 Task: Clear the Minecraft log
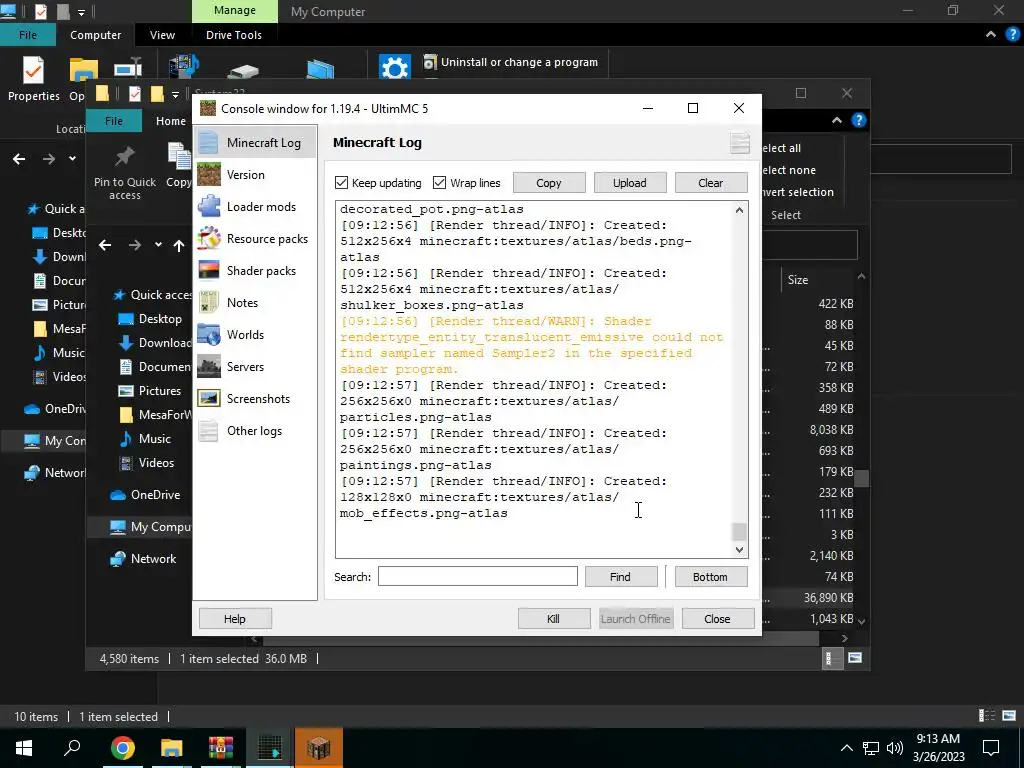pyautogui.click(x=711, y=183)
